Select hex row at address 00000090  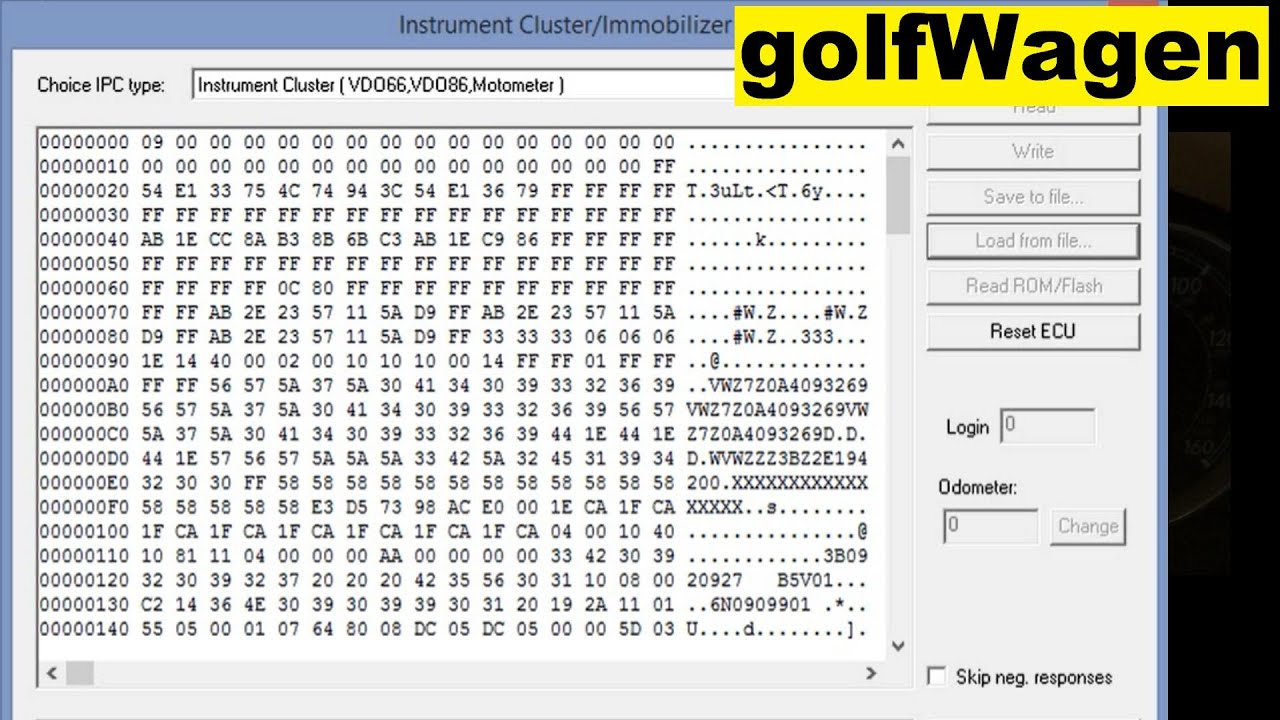(453, 362)
